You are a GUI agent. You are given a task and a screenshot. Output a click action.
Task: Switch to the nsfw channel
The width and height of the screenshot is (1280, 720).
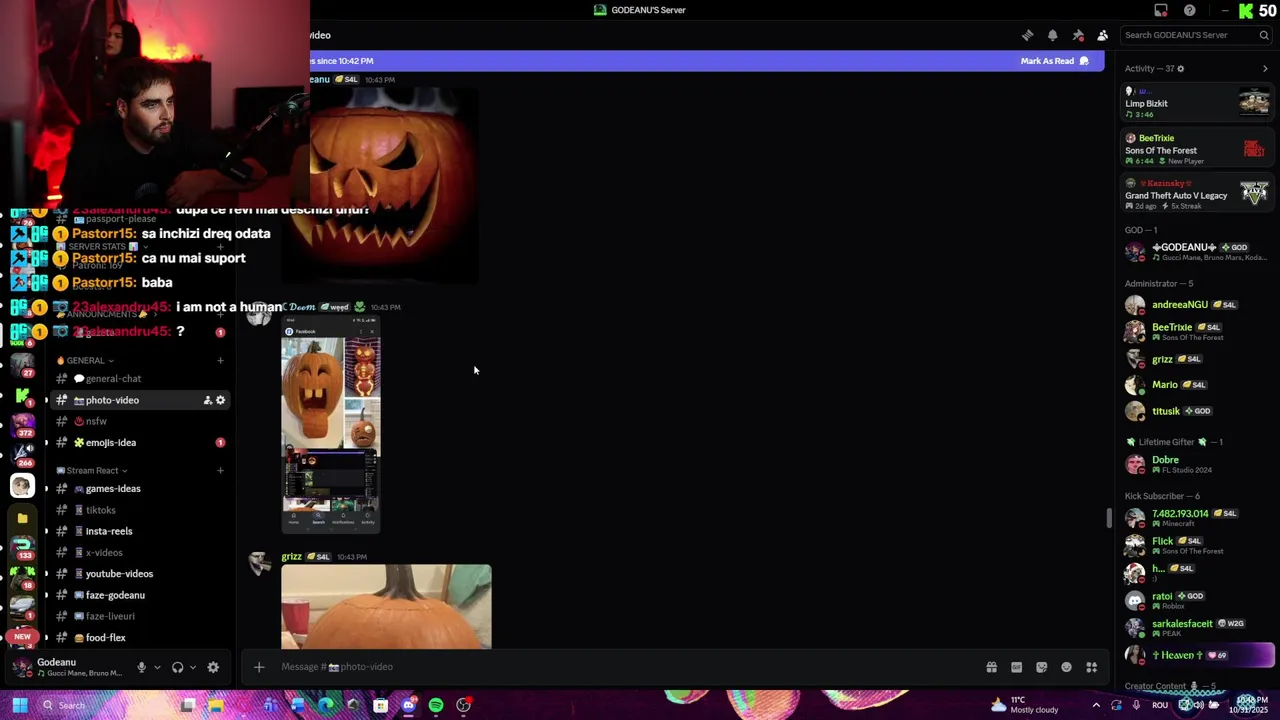point(138,421)
